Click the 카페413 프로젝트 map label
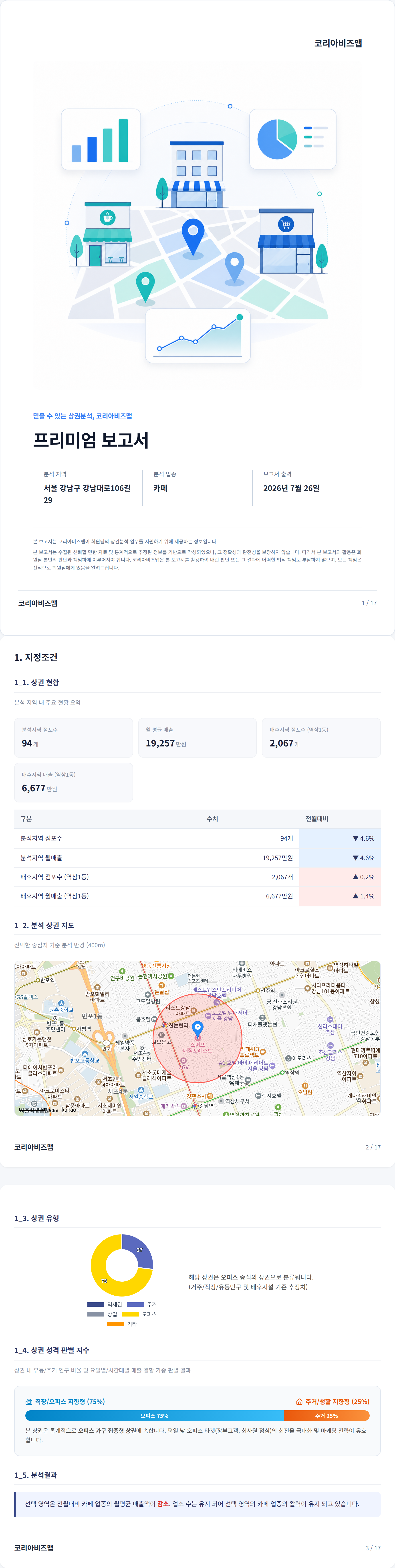 [x=249, y=1052]
